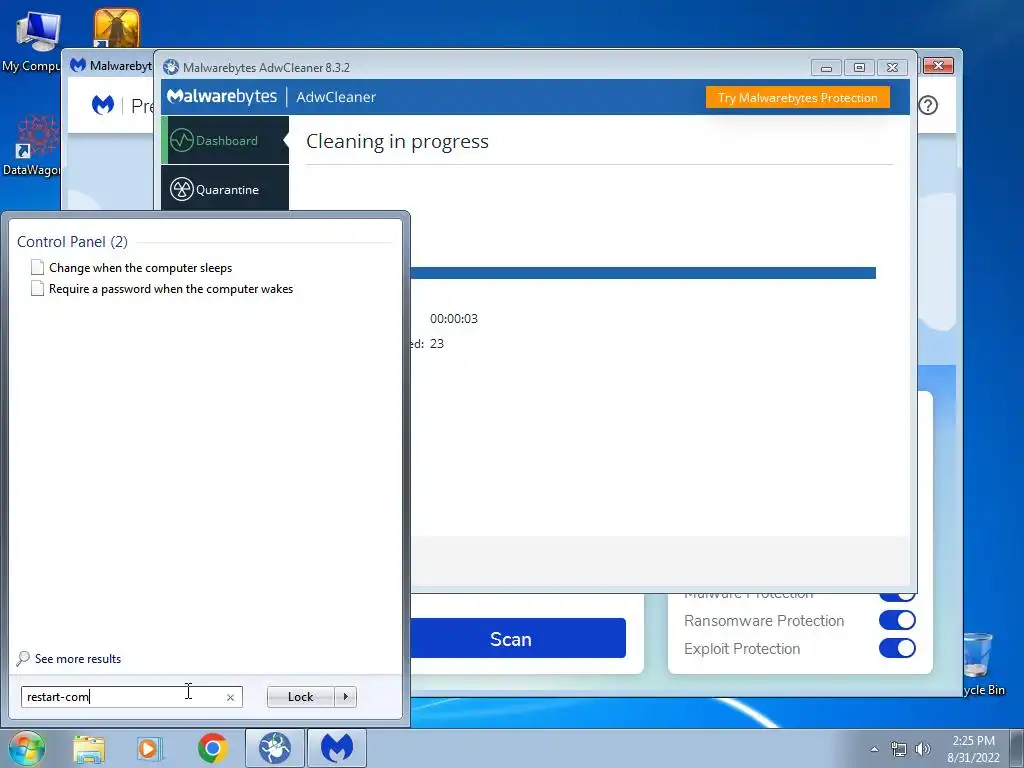The image size is (1024, 768).
Task: Click the document icon beside Change when the computer sleeps
Action: (x=37, y=267)
